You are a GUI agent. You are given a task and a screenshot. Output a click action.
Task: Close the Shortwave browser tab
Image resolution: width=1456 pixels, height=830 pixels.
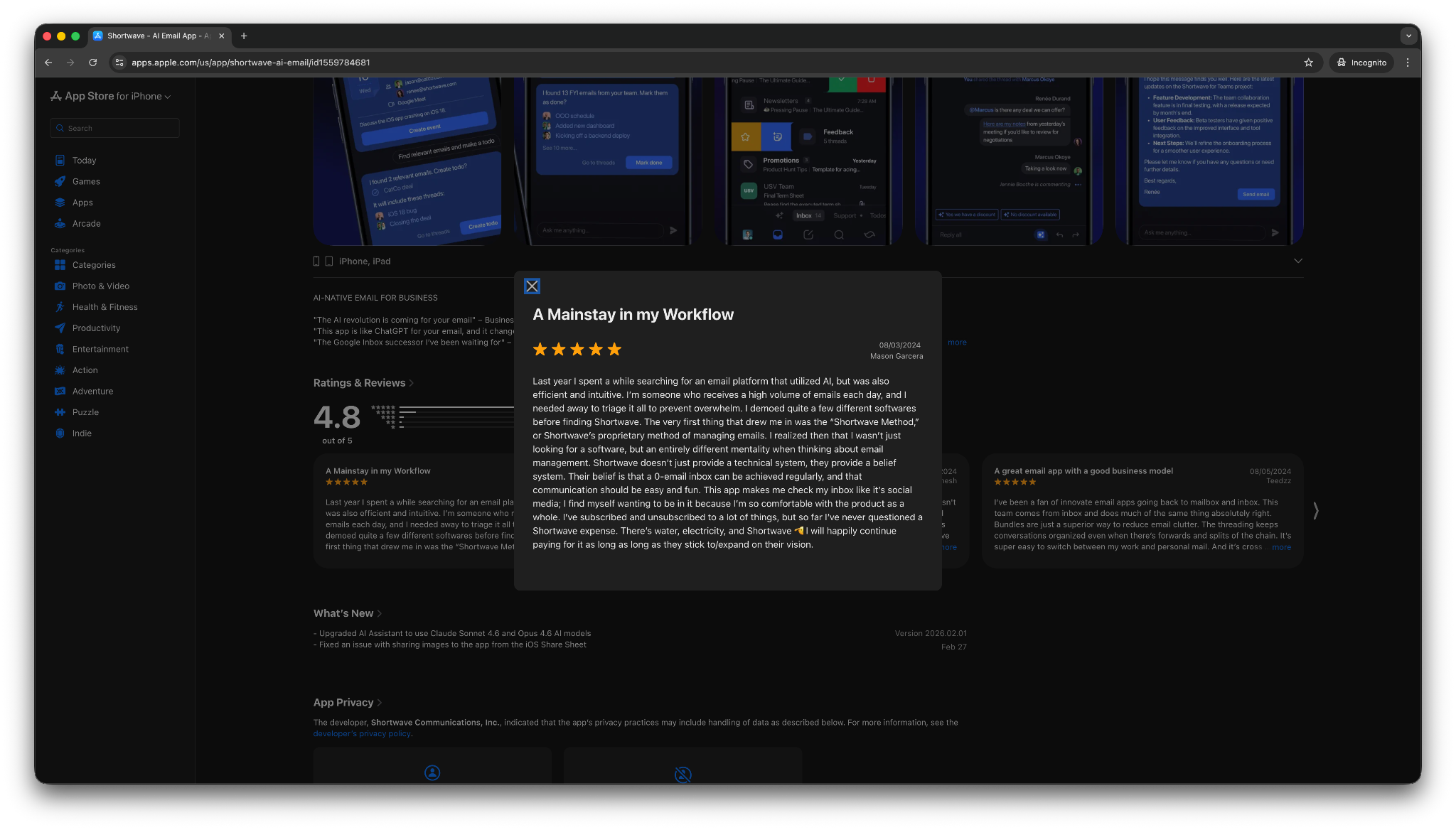point(222,36)
